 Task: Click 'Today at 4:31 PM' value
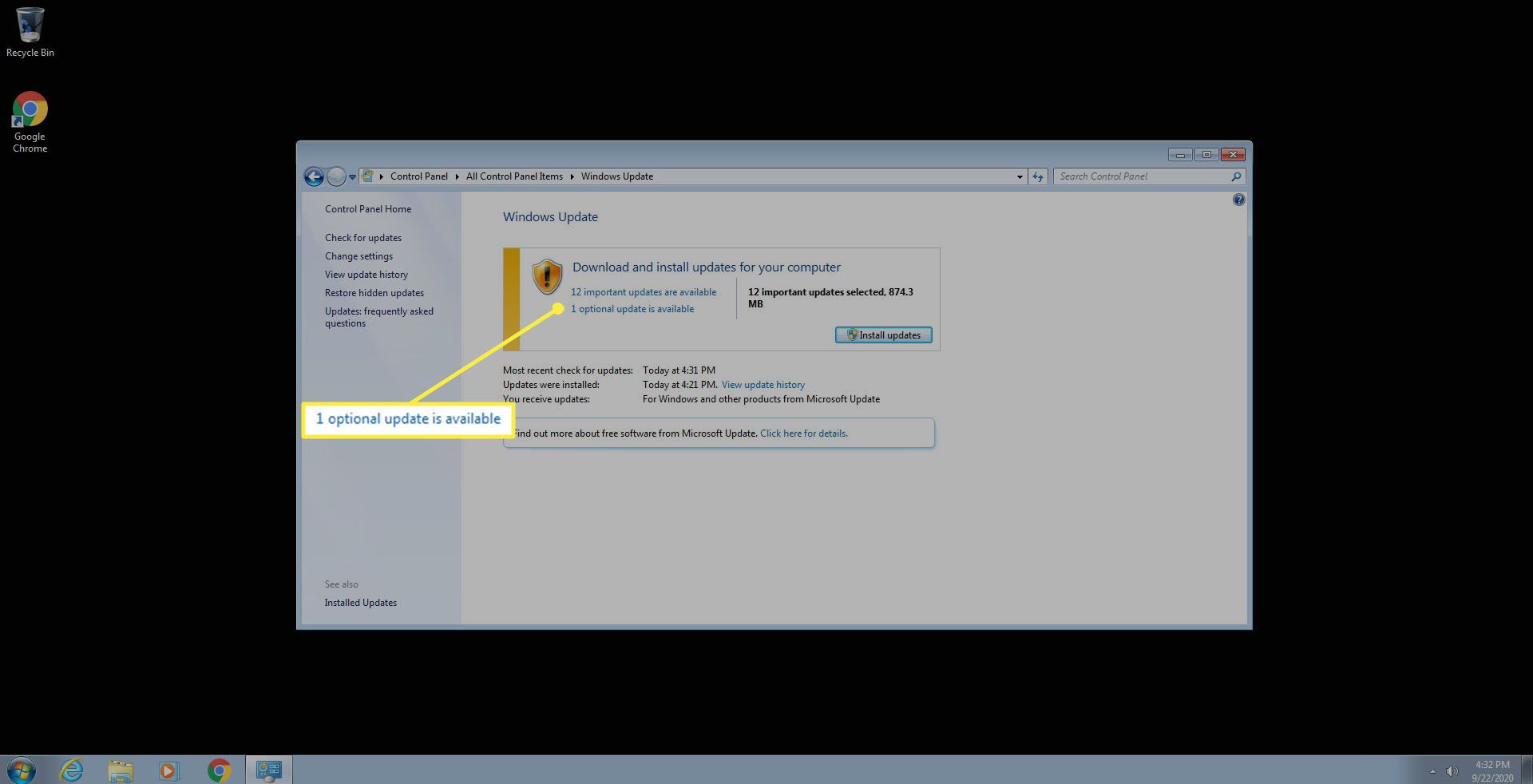tap(679, 370)
